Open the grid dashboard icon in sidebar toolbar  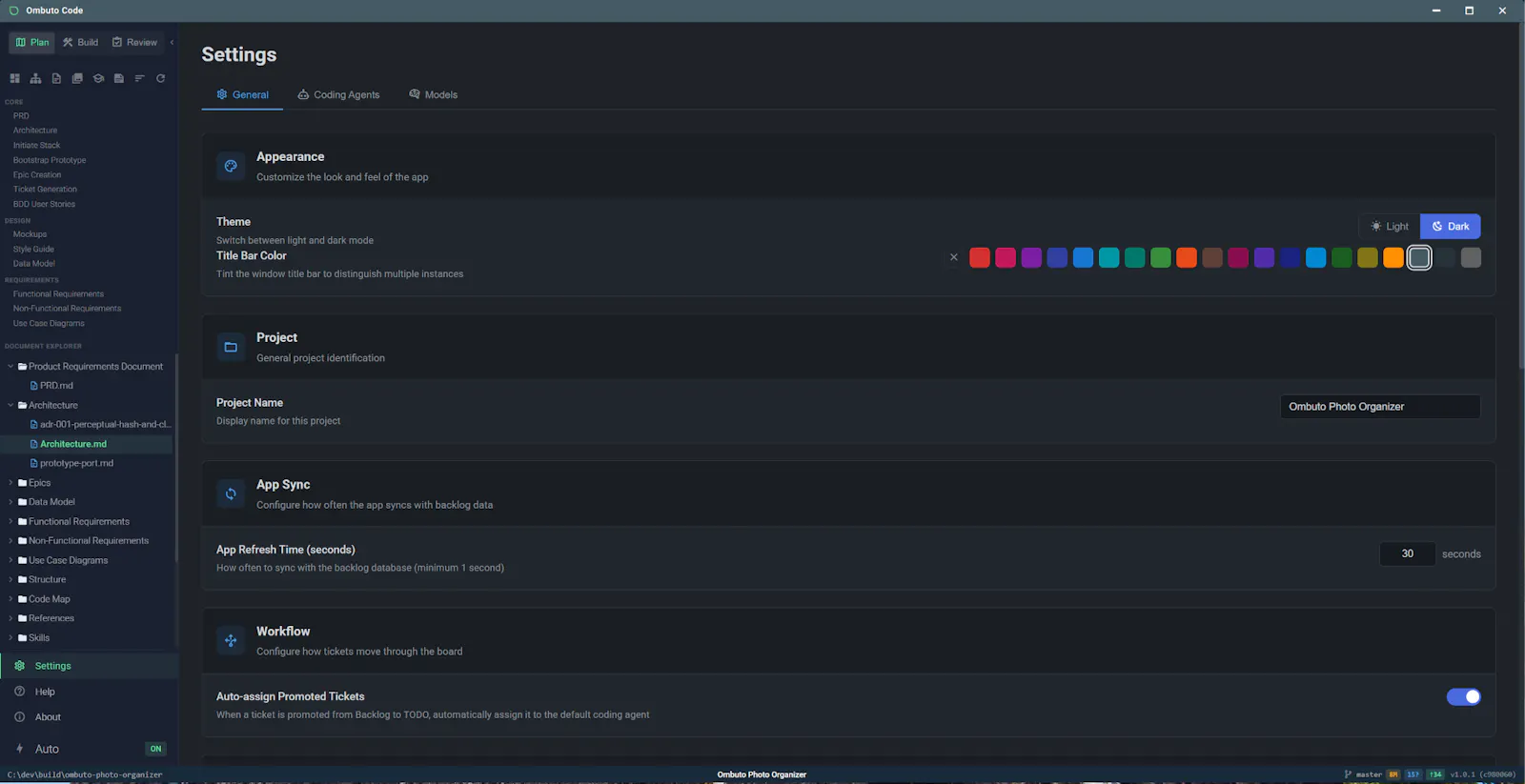(x=15, y=78)
